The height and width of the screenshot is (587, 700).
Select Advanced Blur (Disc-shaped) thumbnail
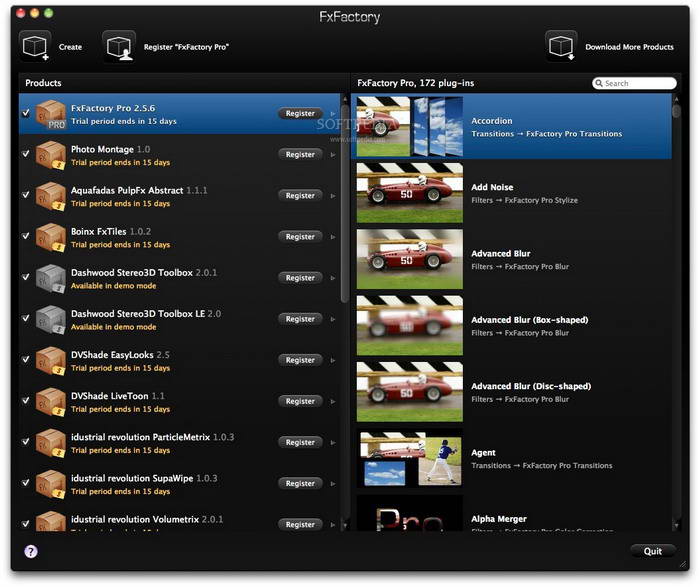(410, 392)
